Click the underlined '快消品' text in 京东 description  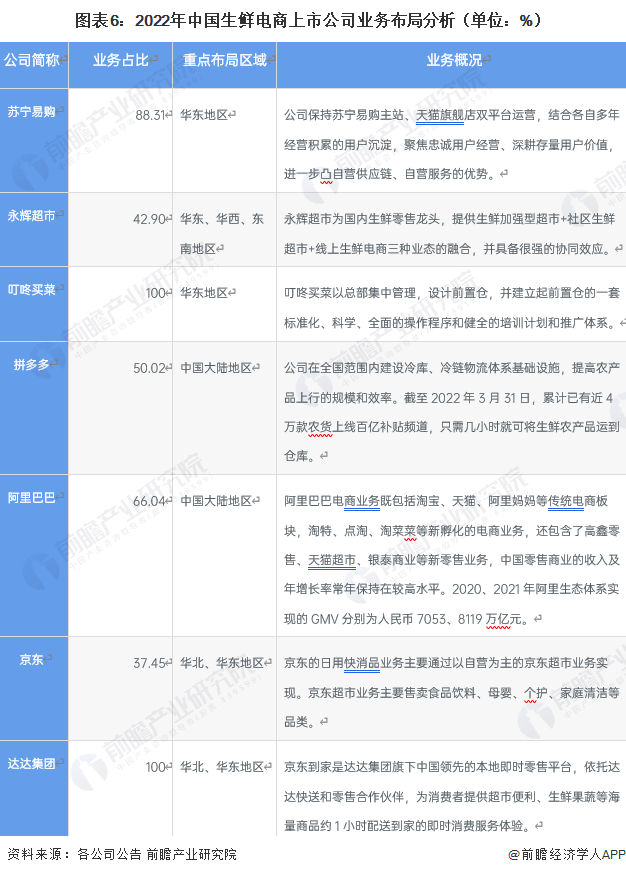[362, 663]
